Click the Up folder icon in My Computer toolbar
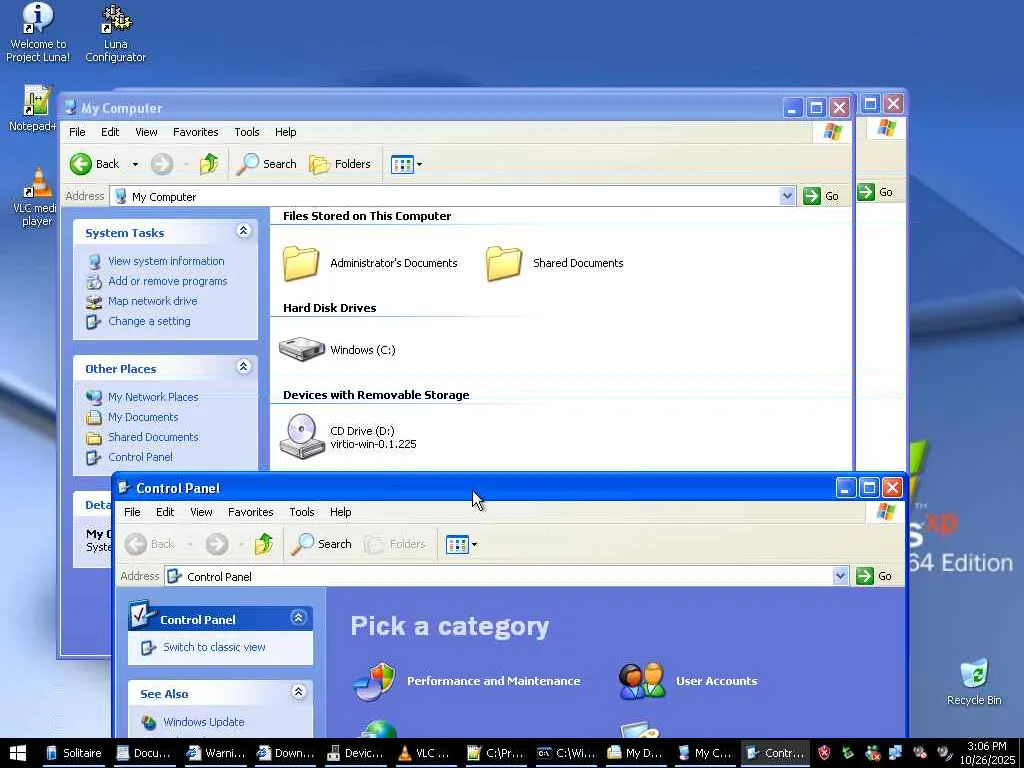This screenshot has width=1024, height=768. coord(209,164)
